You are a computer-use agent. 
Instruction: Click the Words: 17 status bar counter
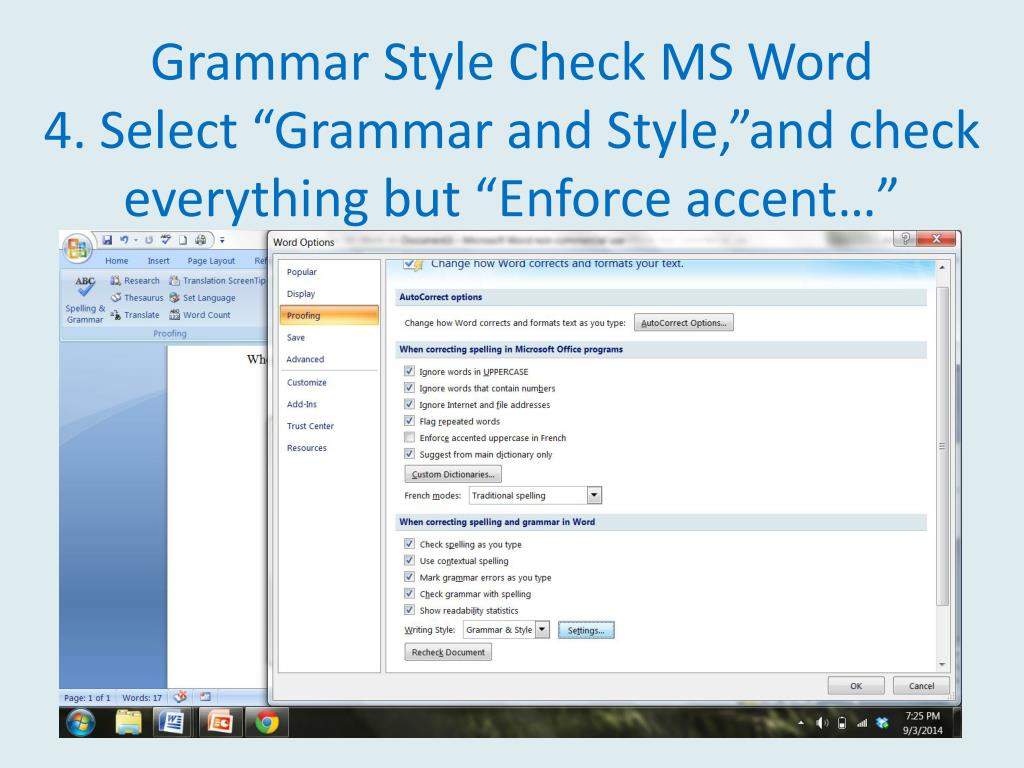(142, 697)
